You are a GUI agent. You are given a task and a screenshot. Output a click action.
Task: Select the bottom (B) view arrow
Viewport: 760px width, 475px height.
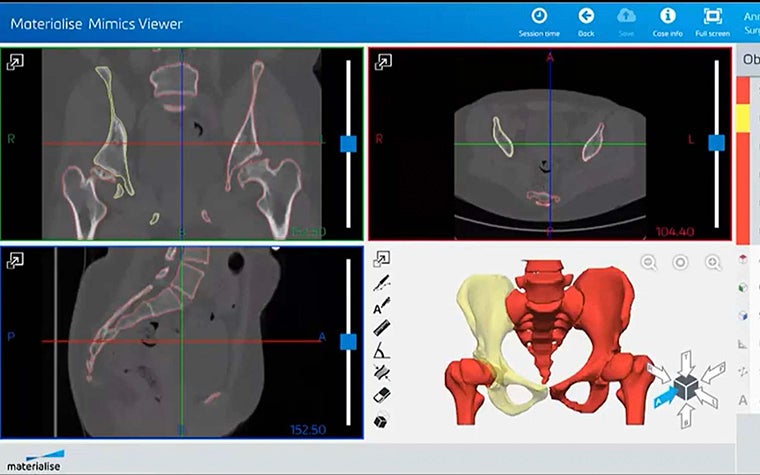pos(686,416)
